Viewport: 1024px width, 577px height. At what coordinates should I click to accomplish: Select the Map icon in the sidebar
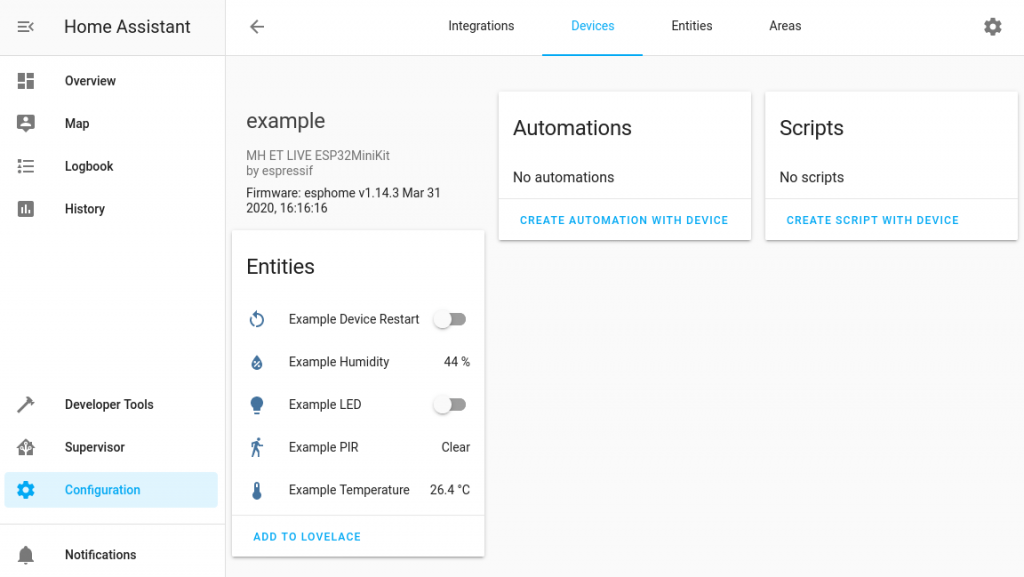(x=28, y=123)
